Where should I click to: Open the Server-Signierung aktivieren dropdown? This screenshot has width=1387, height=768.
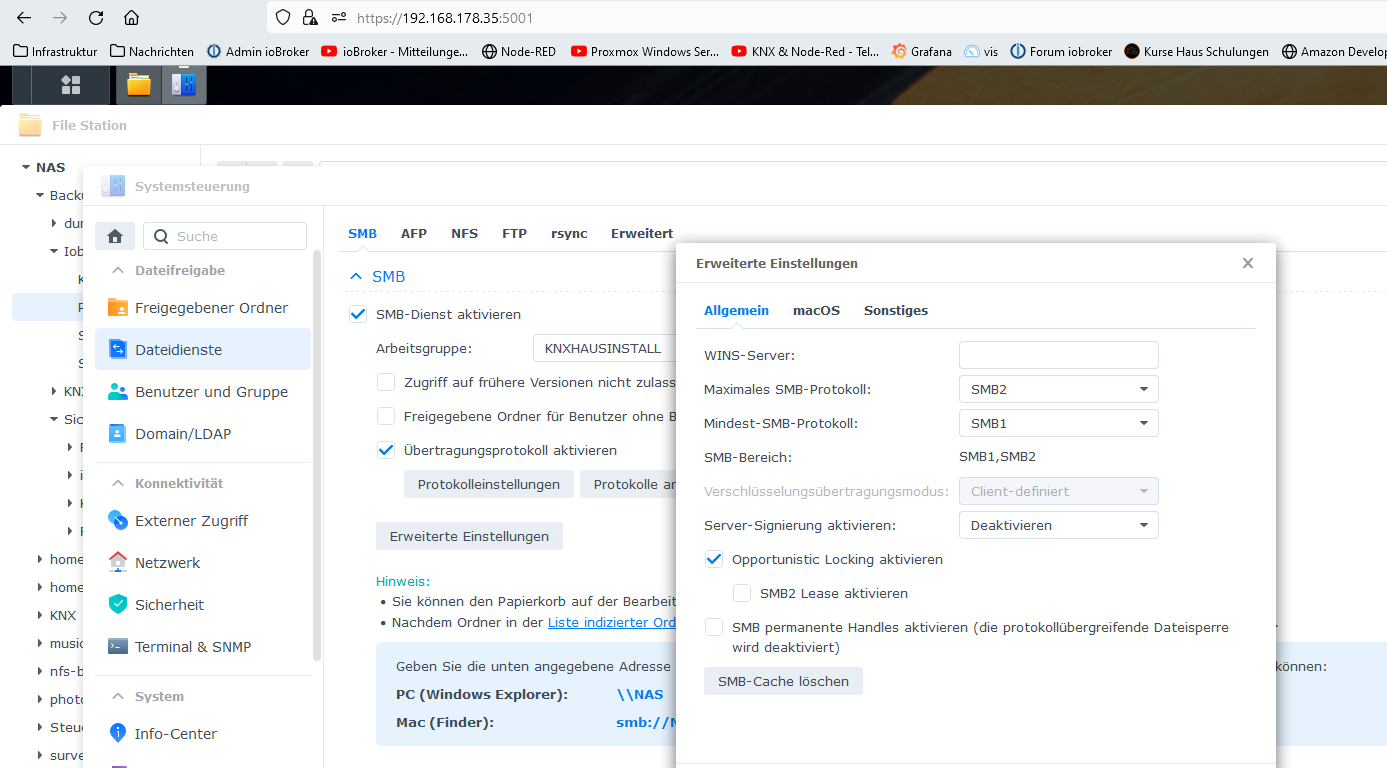(x=1058, y=525)
